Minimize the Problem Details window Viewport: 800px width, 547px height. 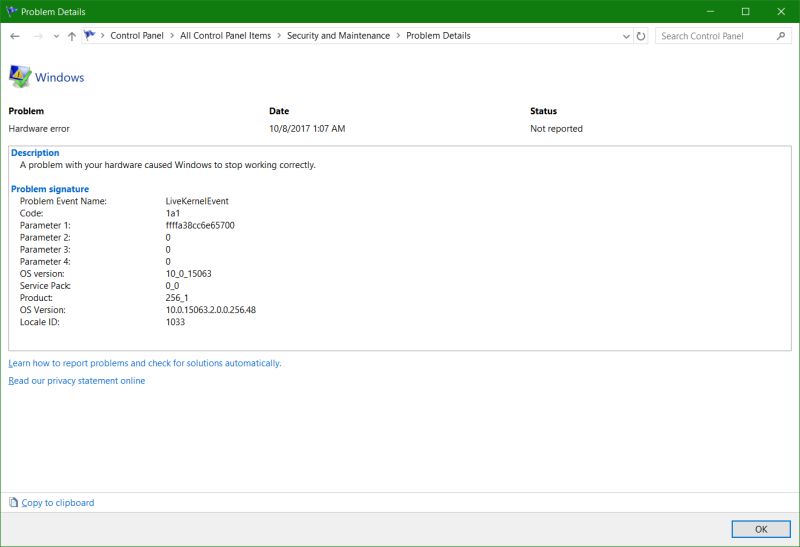click(x=710, y=11)
